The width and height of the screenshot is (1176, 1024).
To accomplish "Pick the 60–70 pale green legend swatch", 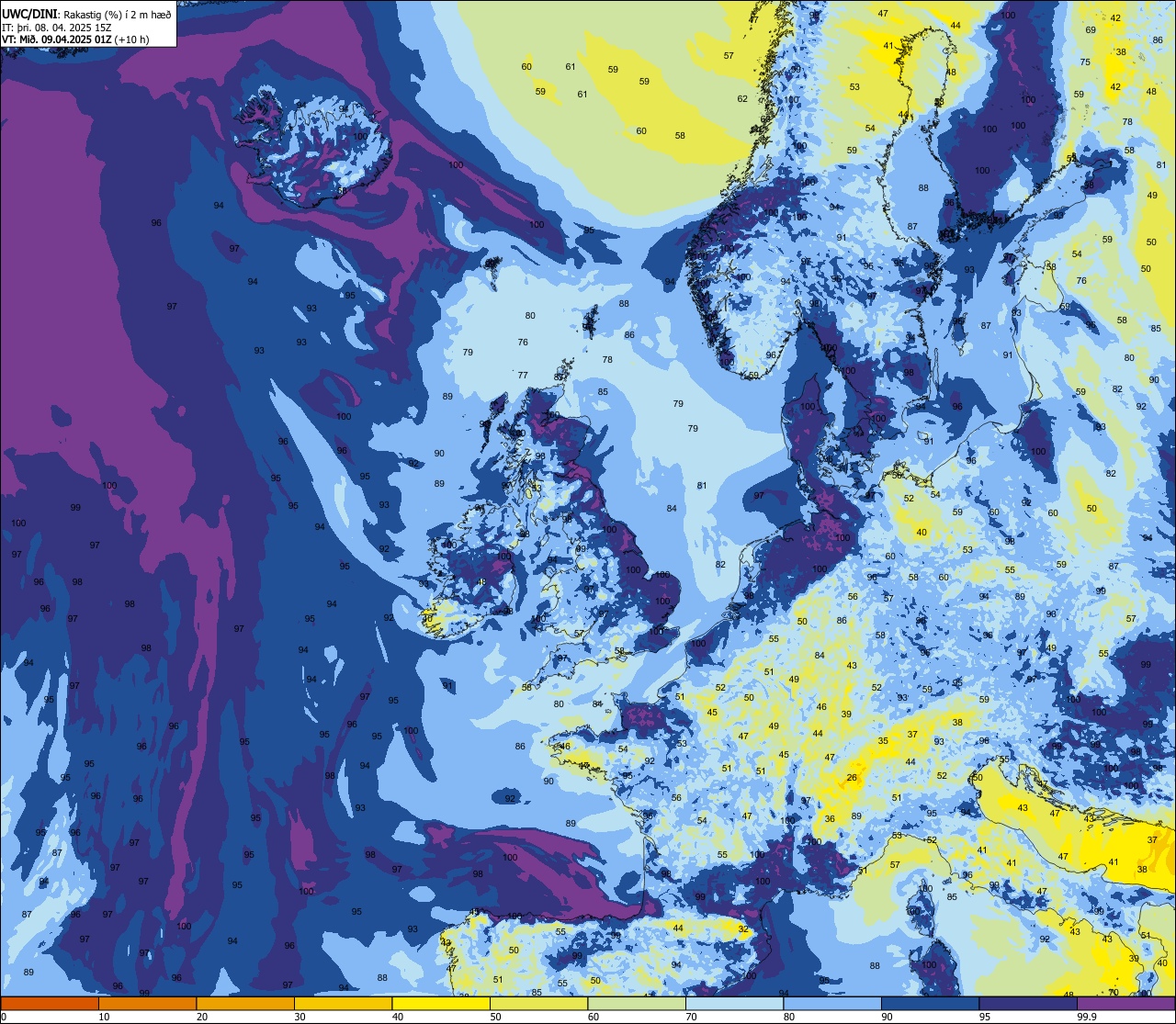I will [637, 1004].
